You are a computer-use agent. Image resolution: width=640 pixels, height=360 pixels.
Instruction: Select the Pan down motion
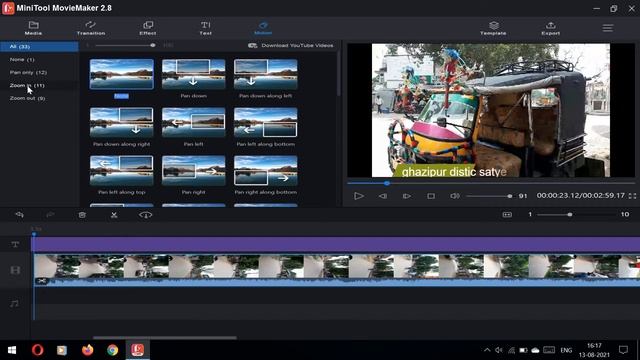(x=193, y=74)
